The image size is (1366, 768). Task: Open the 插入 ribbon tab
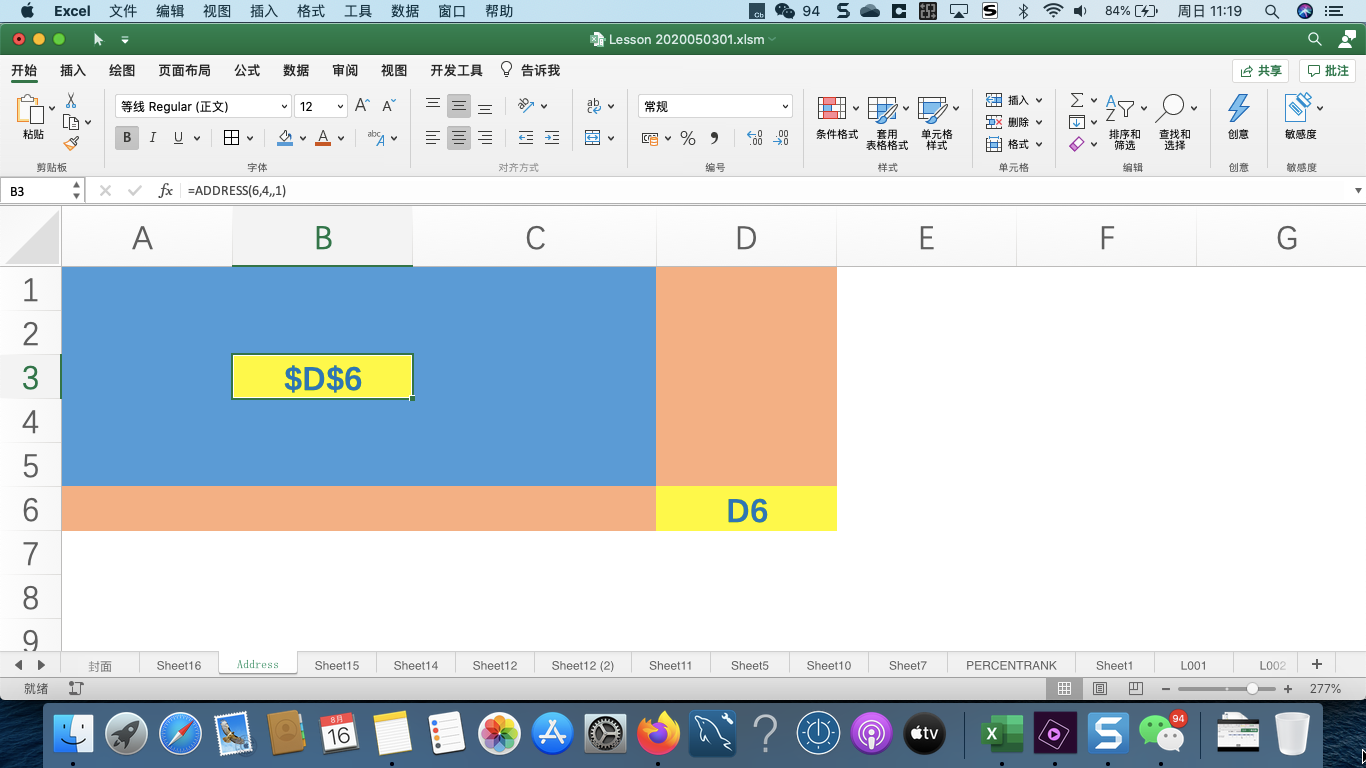point(73,70)
